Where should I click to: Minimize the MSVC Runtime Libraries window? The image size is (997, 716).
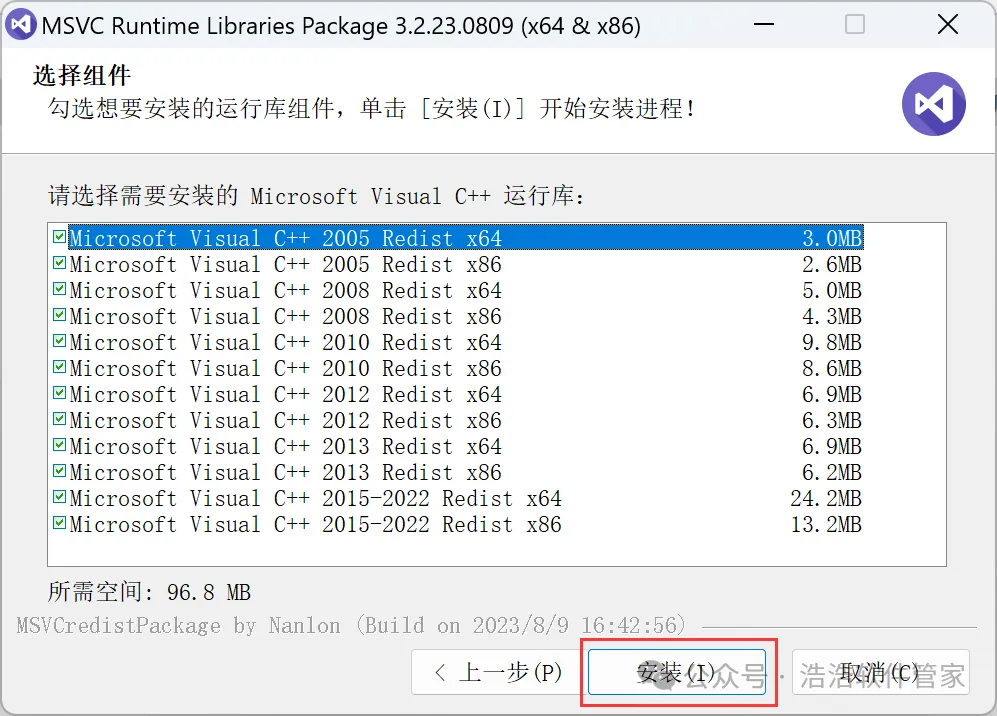[x=764, y=25]
